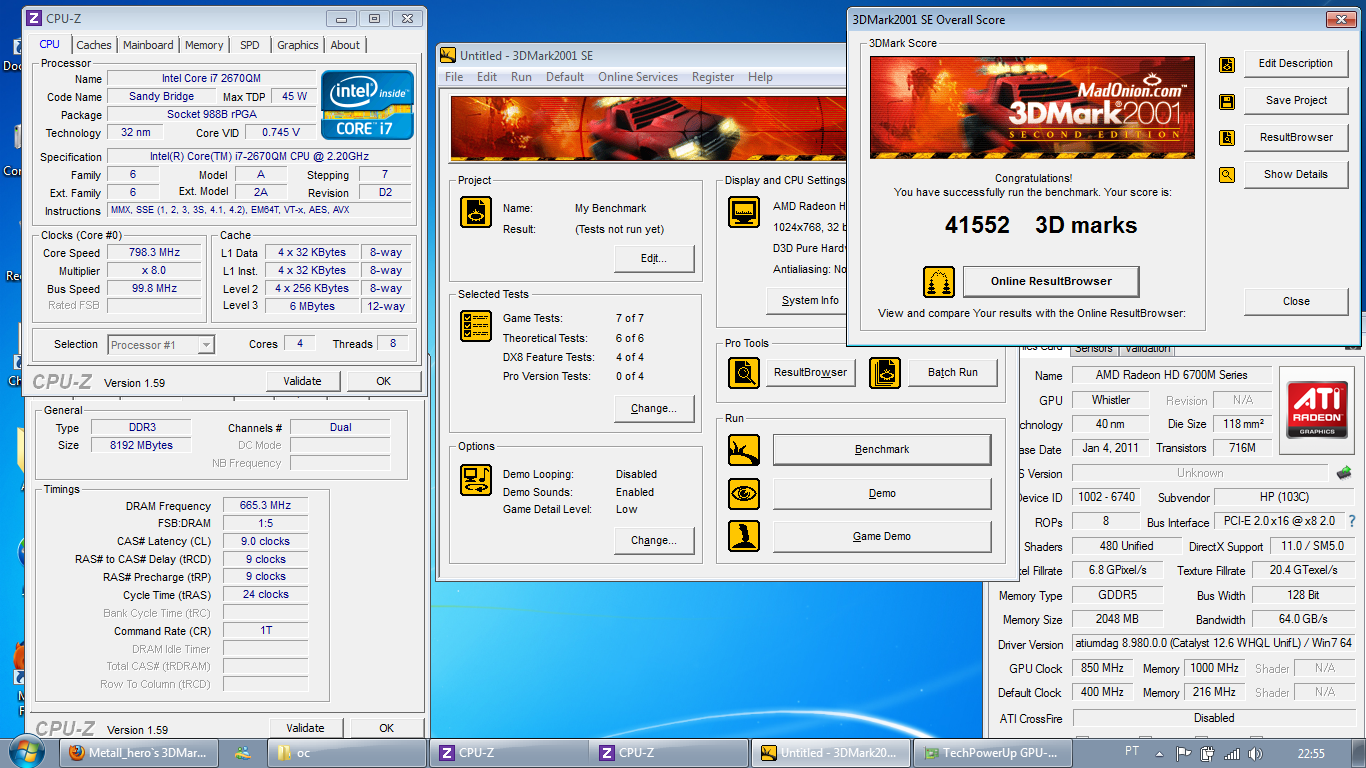Switch to the Memory tab in CPU-Z
Screen dimensions: 1366x768
pos(204,45)
